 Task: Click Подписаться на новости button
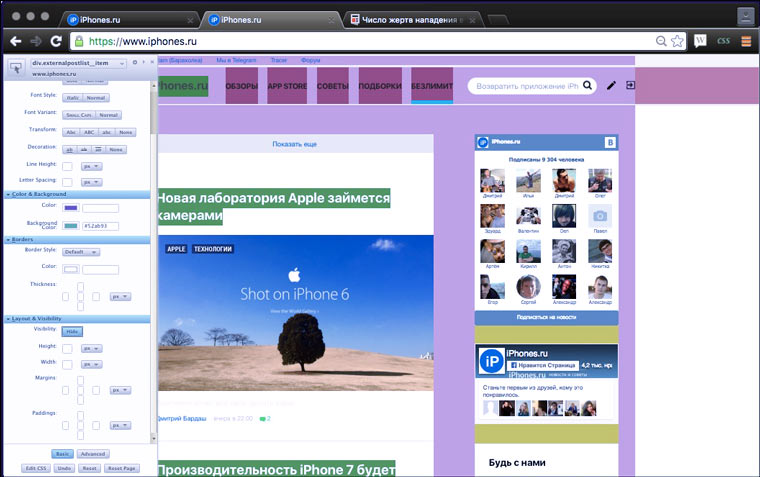546,318
